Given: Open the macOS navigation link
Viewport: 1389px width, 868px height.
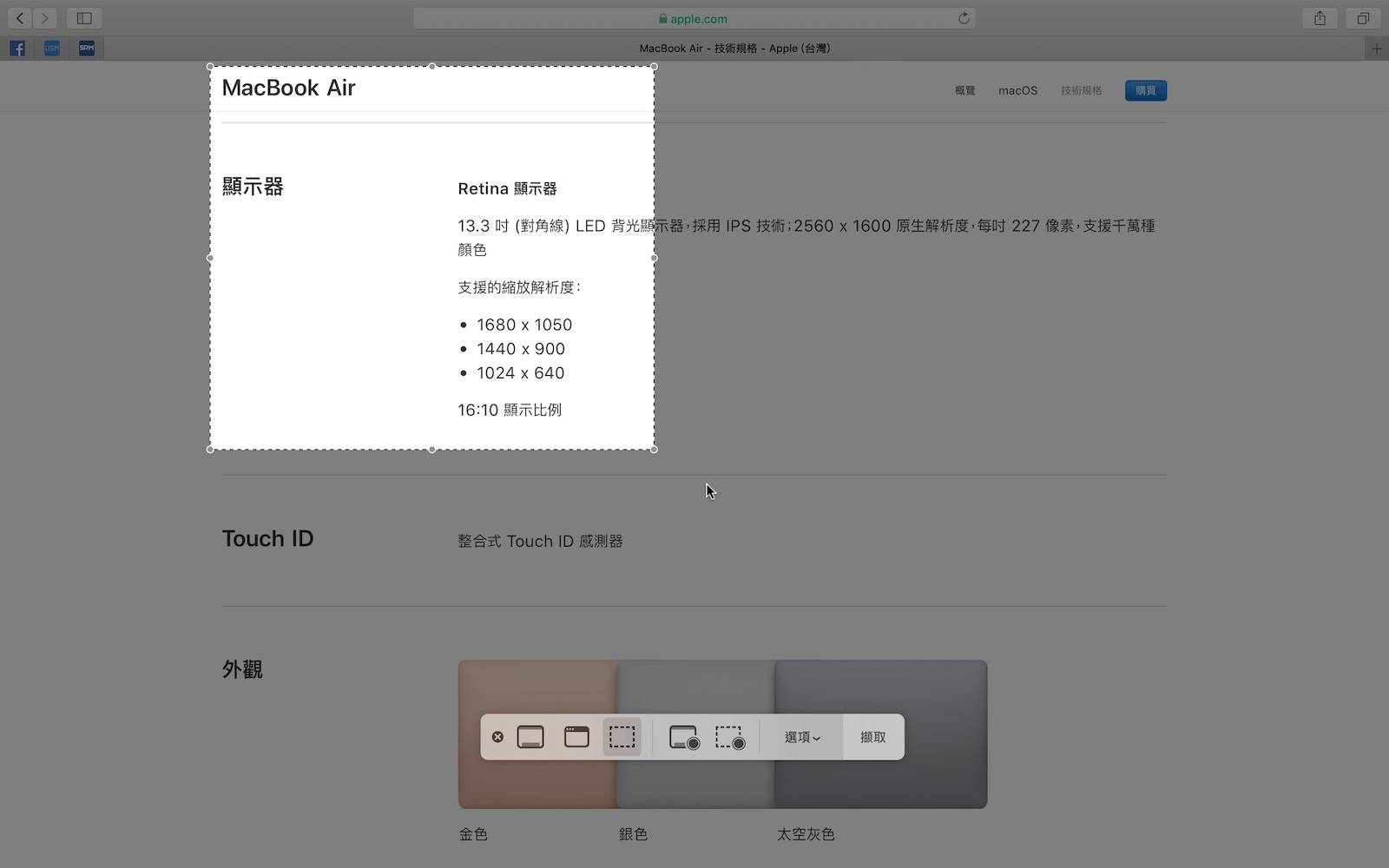Looking at the screenshot, I should [x=1017, y=90].
